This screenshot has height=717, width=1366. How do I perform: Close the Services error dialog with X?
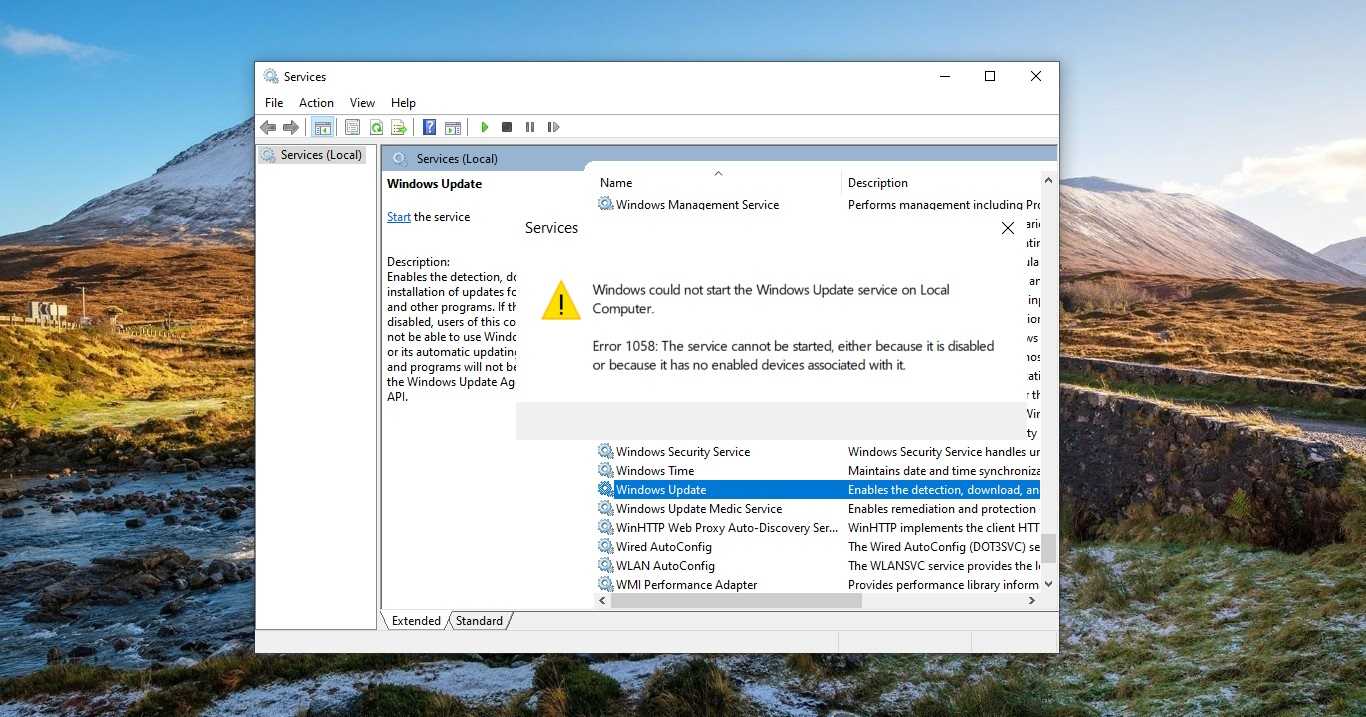pyautogui.click(x=1007, y=228)
